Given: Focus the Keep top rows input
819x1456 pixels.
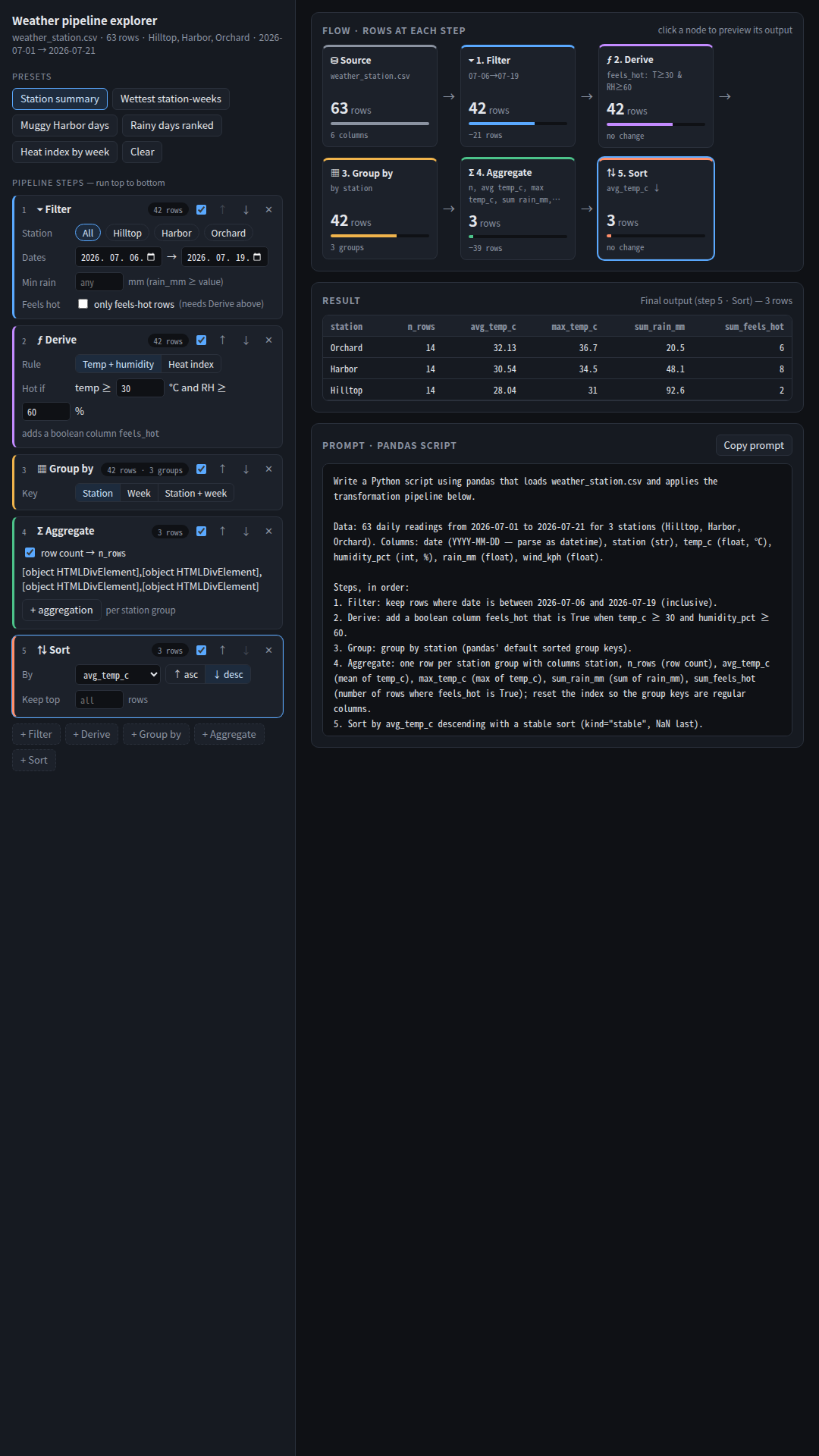Looking at the screenshot, I should 99,700.
